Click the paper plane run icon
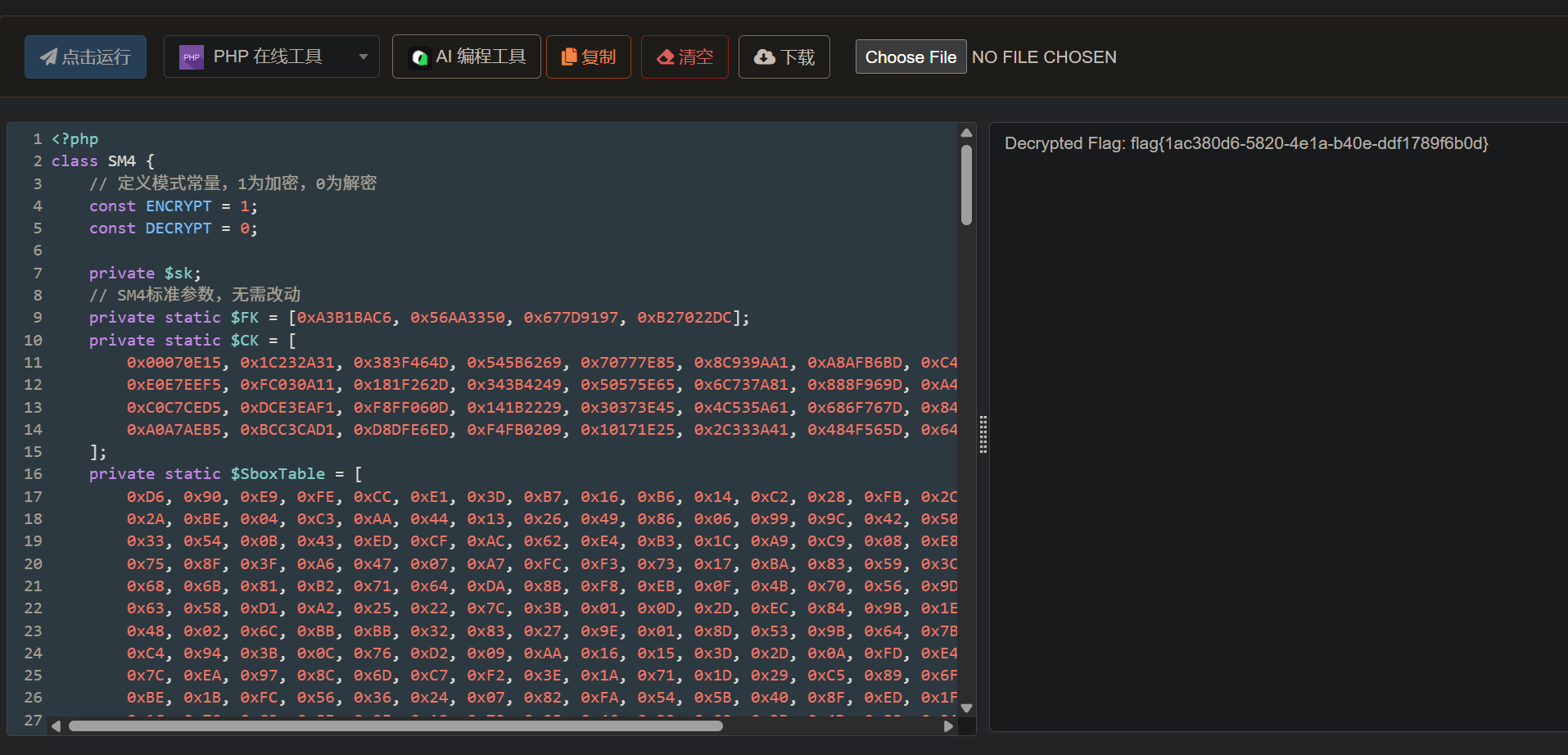 click(x=49, y=57)
